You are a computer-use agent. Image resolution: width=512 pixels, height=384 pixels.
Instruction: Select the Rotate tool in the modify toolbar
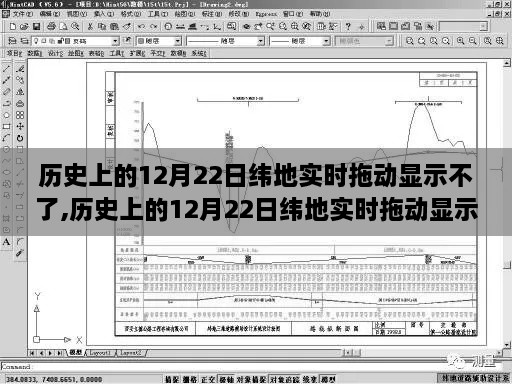coord(20,138)
